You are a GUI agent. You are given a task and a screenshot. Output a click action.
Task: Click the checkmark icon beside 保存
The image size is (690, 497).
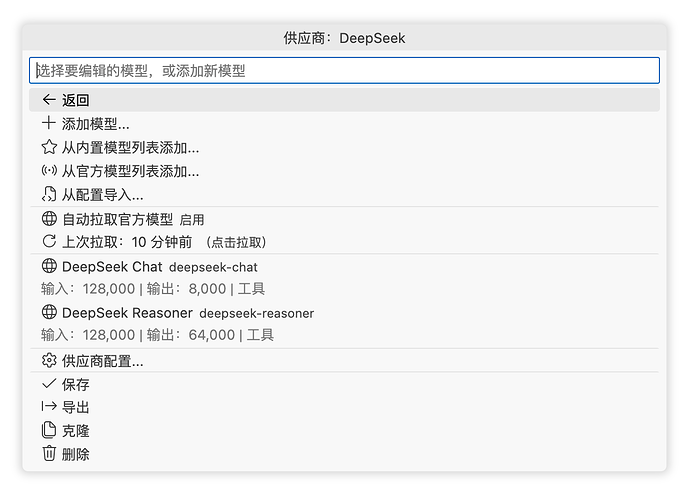coord(49,384)
